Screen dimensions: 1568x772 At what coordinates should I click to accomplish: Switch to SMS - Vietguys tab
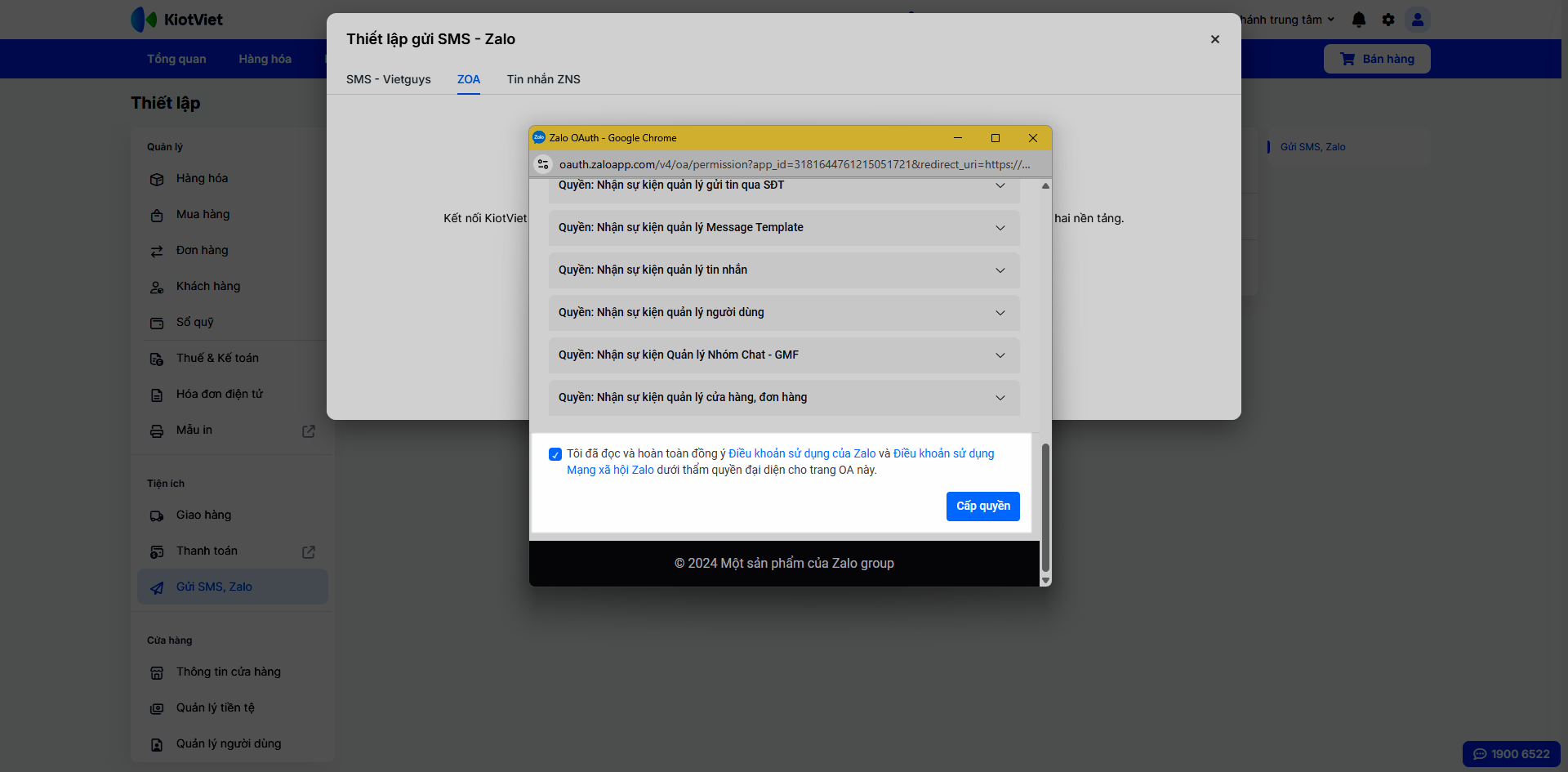tap(389, 79)
